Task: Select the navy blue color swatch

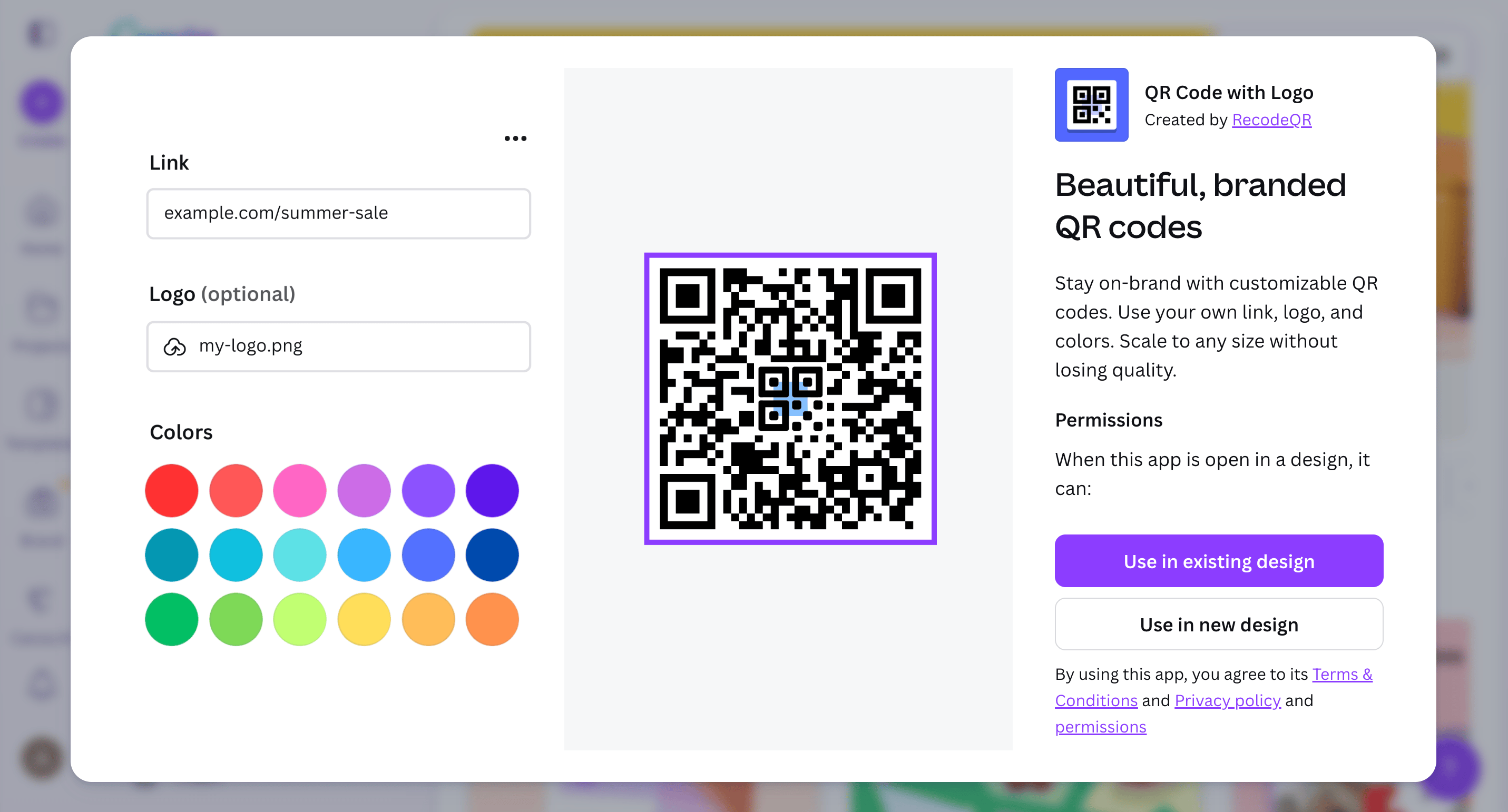Action: tap(492, 554)
